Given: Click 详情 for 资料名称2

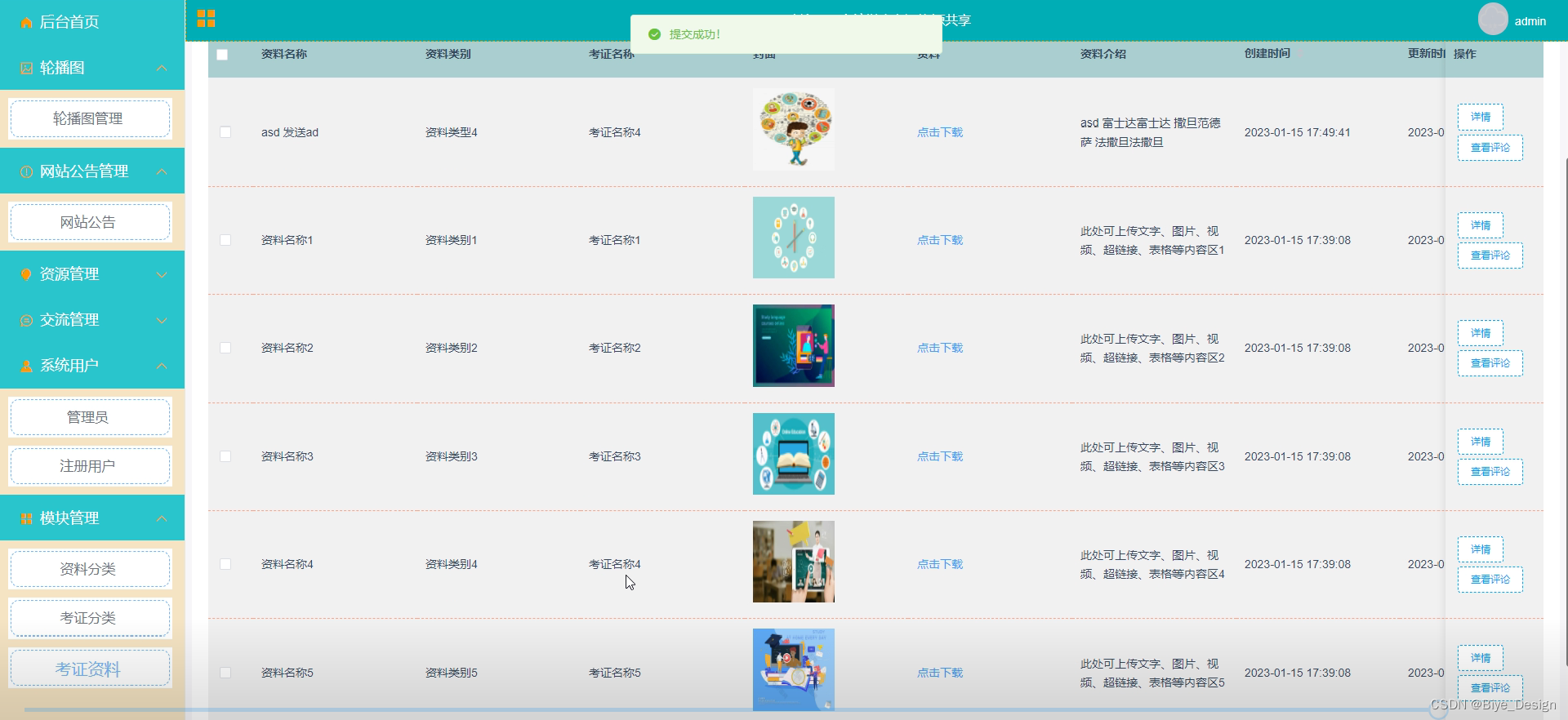Looking at the screenshot, I should 1480,333.
